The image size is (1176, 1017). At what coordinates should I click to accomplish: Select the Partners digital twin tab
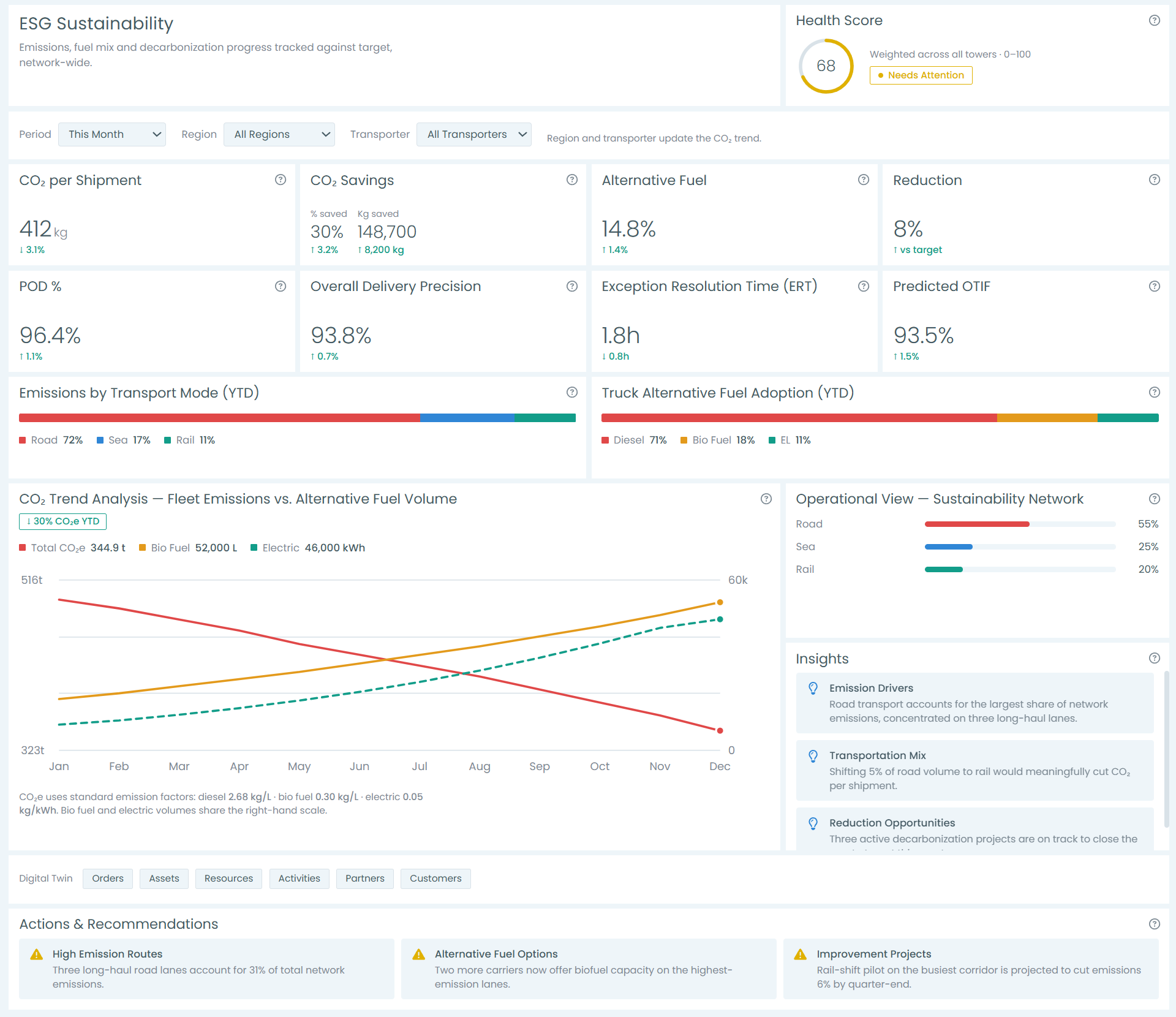(365, 879)
